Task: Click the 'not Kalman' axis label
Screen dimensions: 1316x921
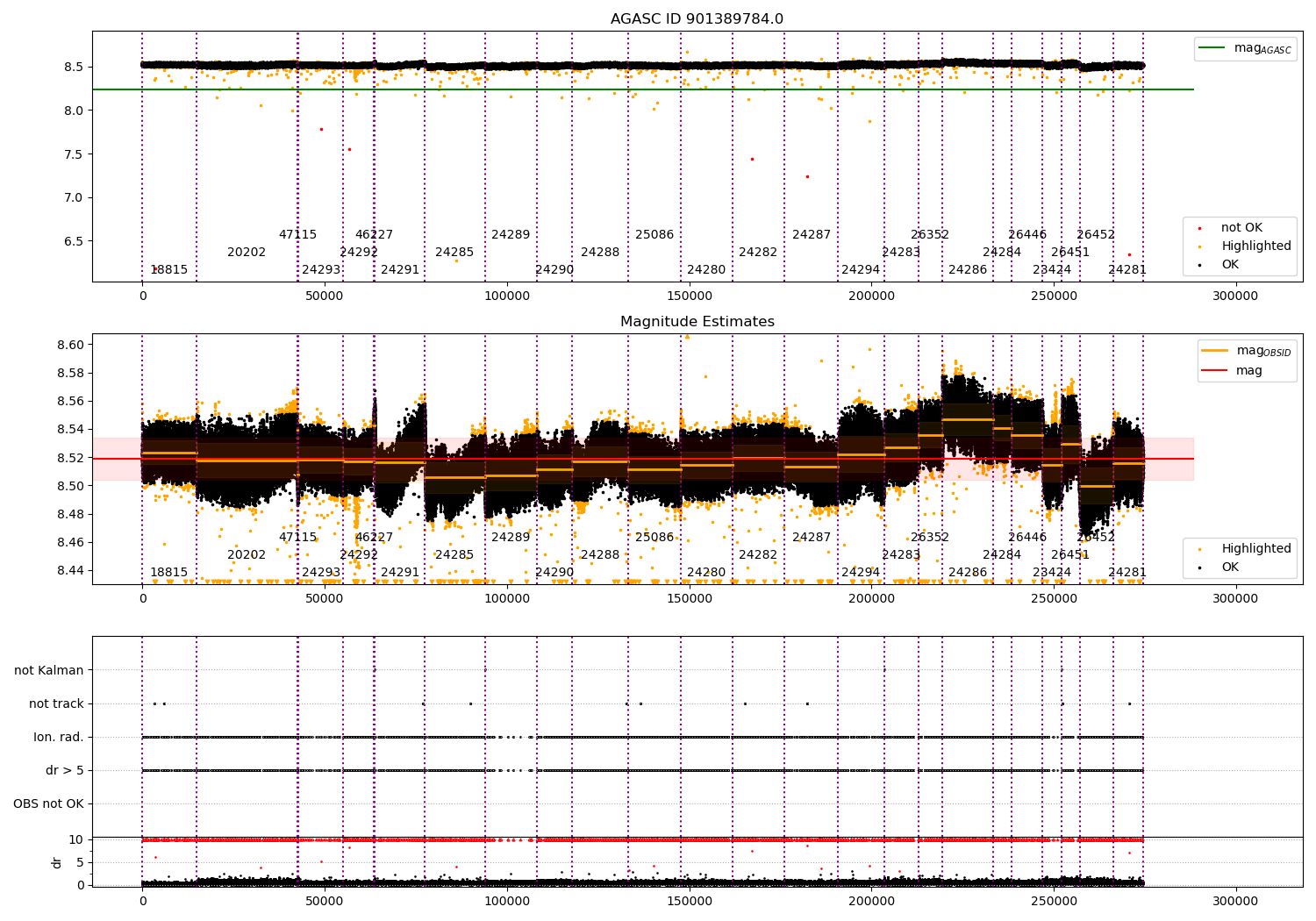Action: click(x=49, y=670)
